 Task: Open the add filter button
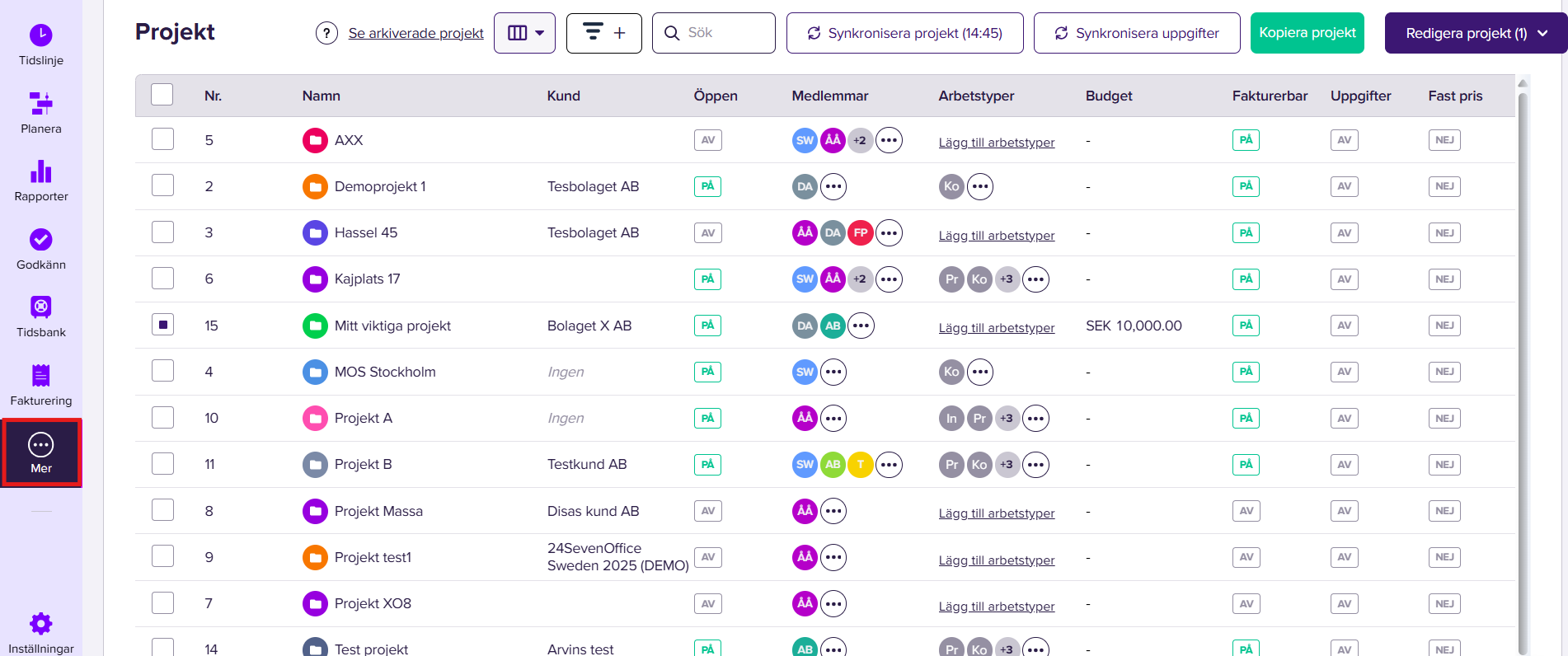604,33
